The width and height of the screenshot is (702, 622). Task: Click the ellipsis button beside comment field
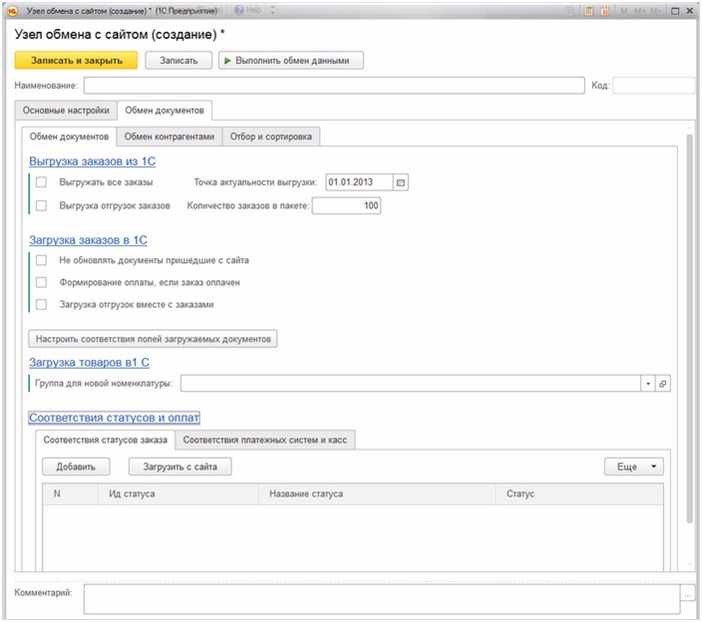coord(685,595)
